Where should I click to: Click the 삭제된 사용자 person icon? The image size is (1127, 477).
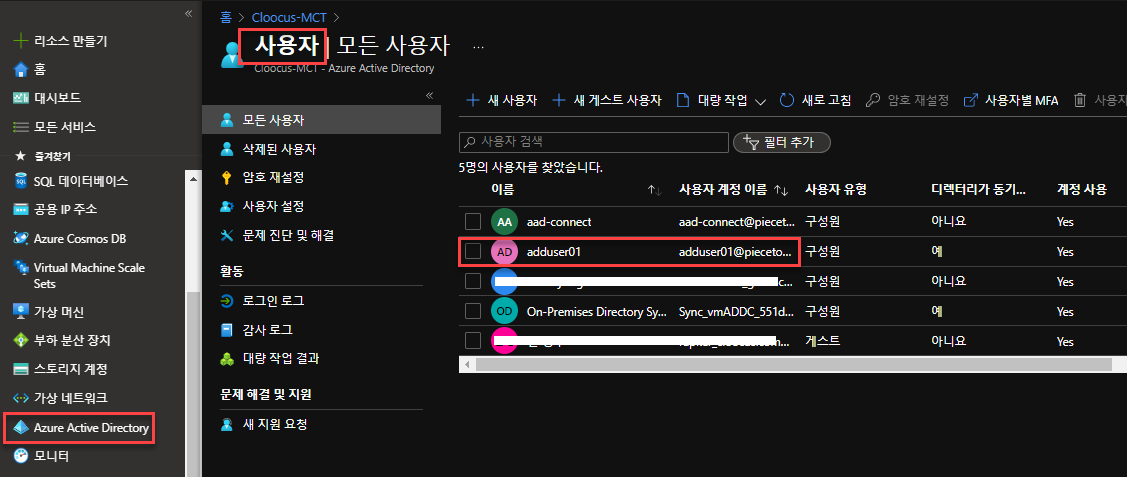[x=228, y=149]
